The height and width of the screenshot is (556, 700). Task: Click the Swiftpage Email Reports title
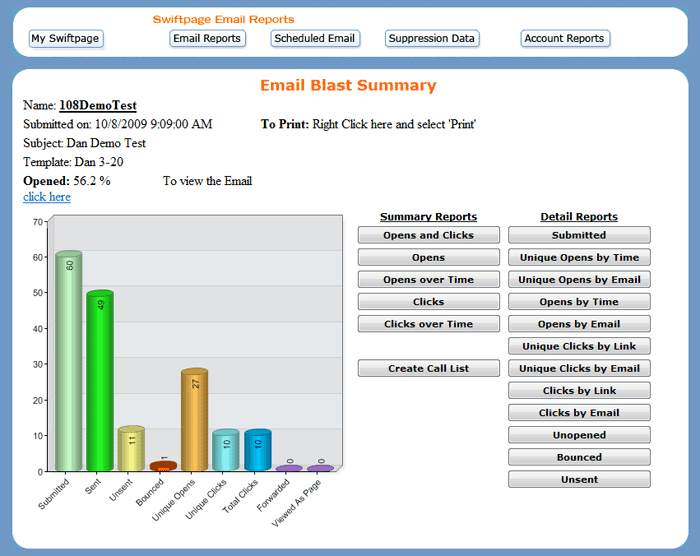[x=224, y=19]
